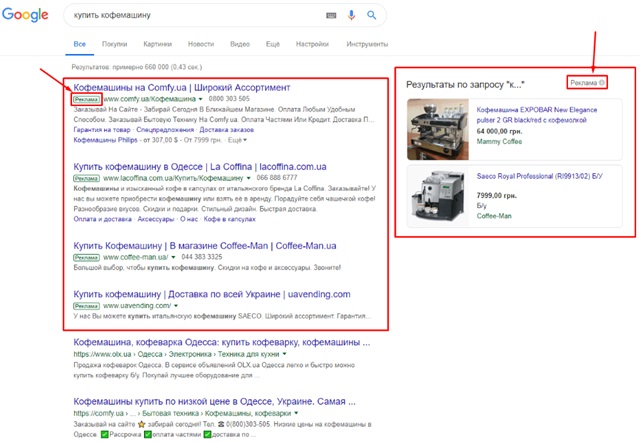Screen dimensions: 640x442
Task: Open the 'Гарантия на товар' sitelink
Action: 102,130
